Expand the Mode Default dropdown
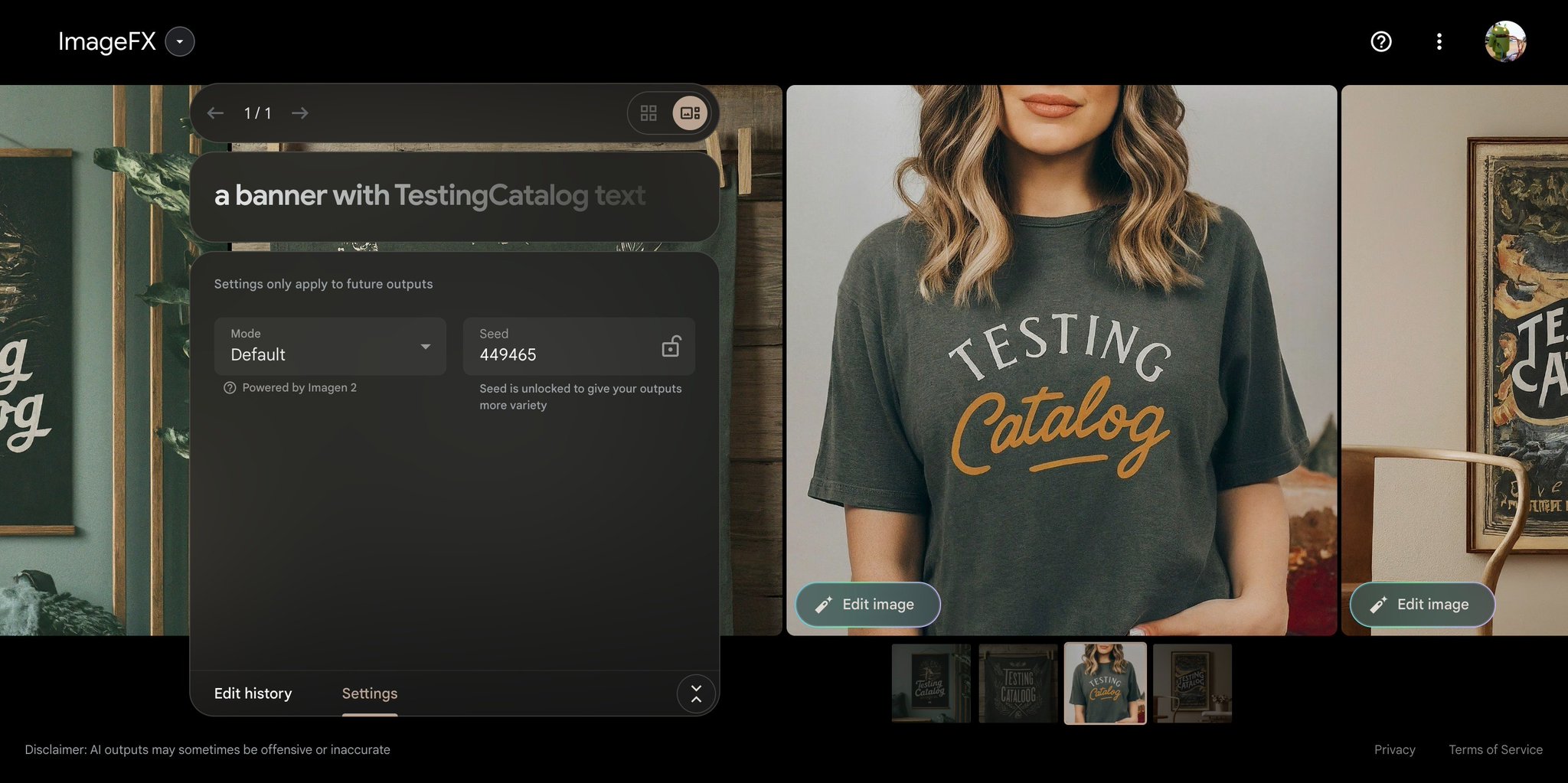 click(x=330, y=346)
